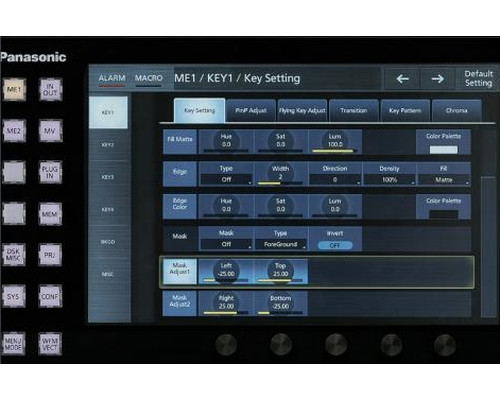Open the DSK MISC button
500x400 pixels.
(x=14, y=255)
